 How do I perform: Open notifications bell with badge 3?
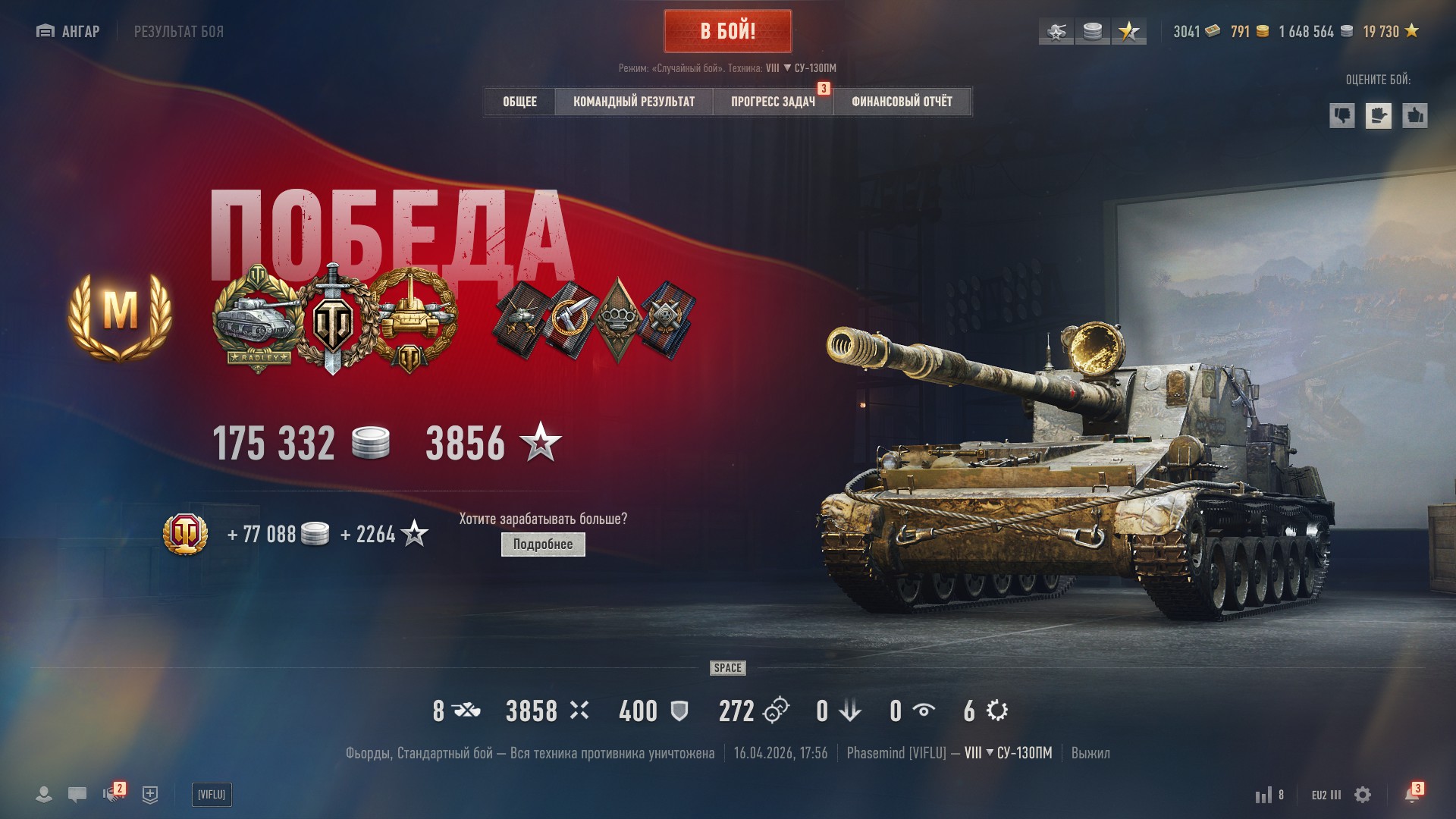coord(1413,793)
